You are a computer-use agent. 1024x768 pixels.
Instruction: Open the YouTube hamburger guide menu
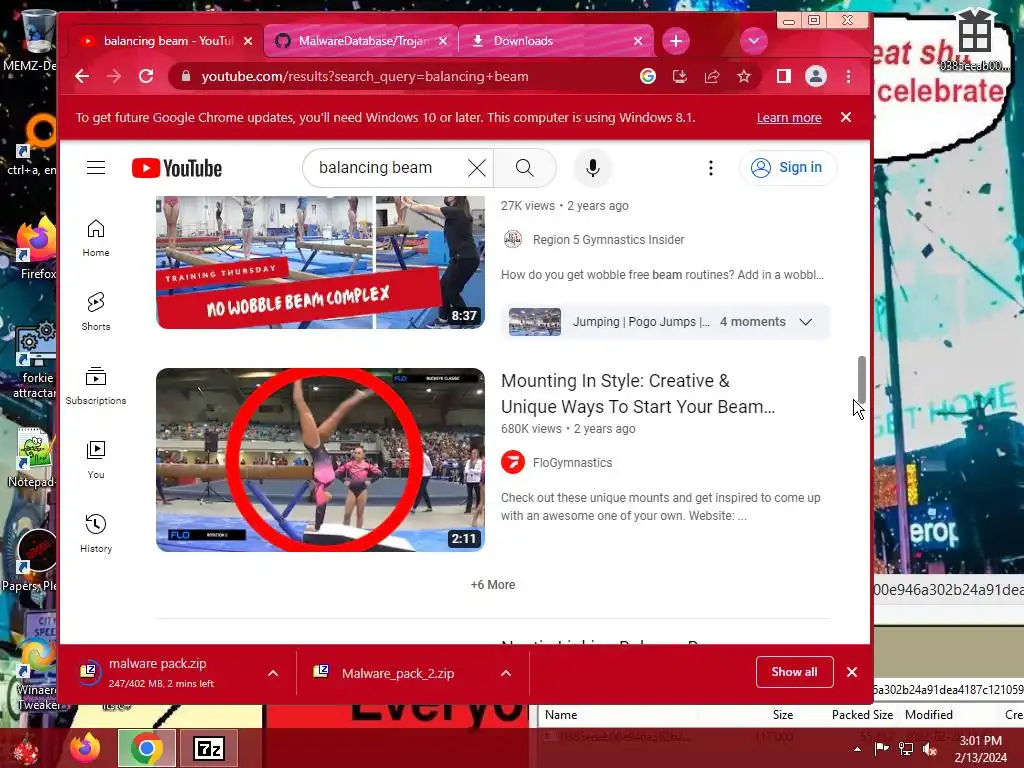click(96, 168)
